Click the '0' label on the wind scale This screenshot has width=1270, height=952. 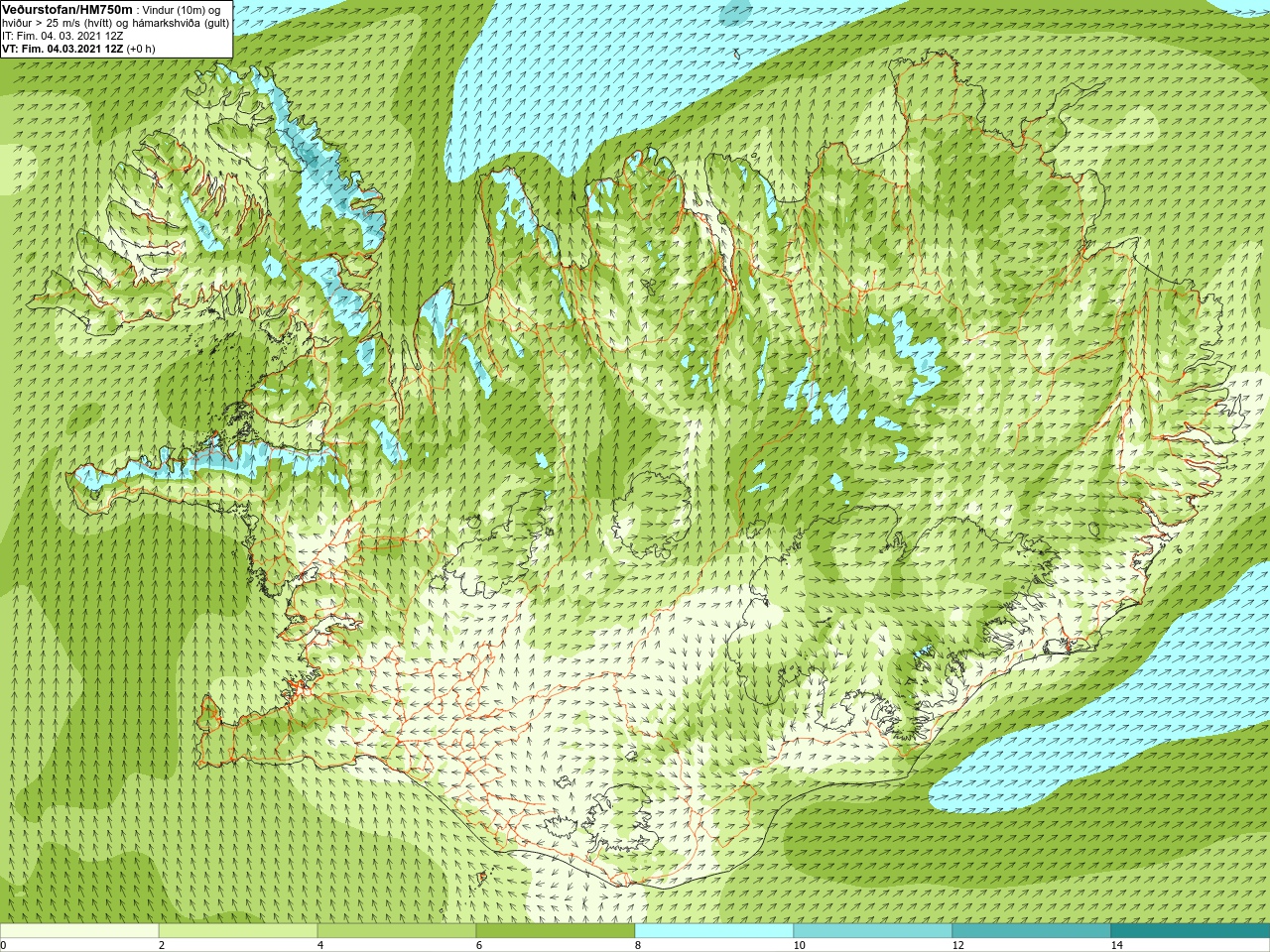click(4, 945)
